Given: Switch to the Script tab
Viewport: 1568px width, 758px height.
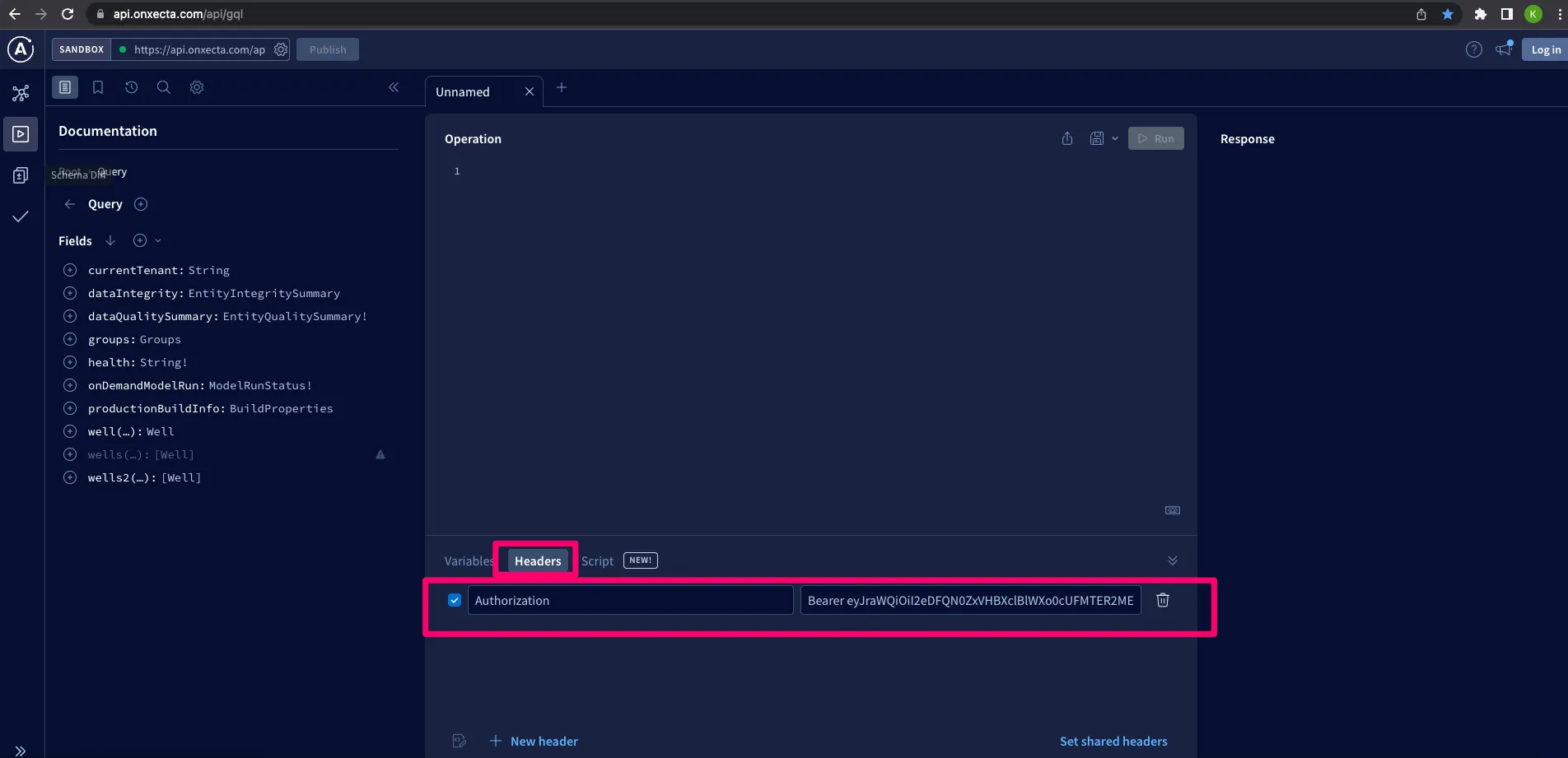Looking at the screenshot, I should coord(597,560).
